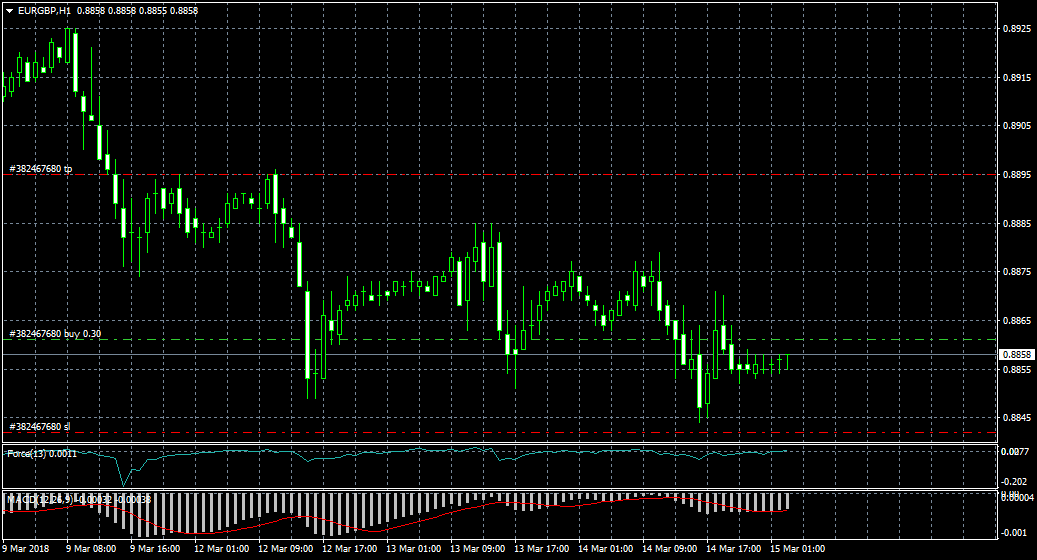Click the current price tag 0.8858
Screen dimensions: 1037x560
(x=1016, y=355)
